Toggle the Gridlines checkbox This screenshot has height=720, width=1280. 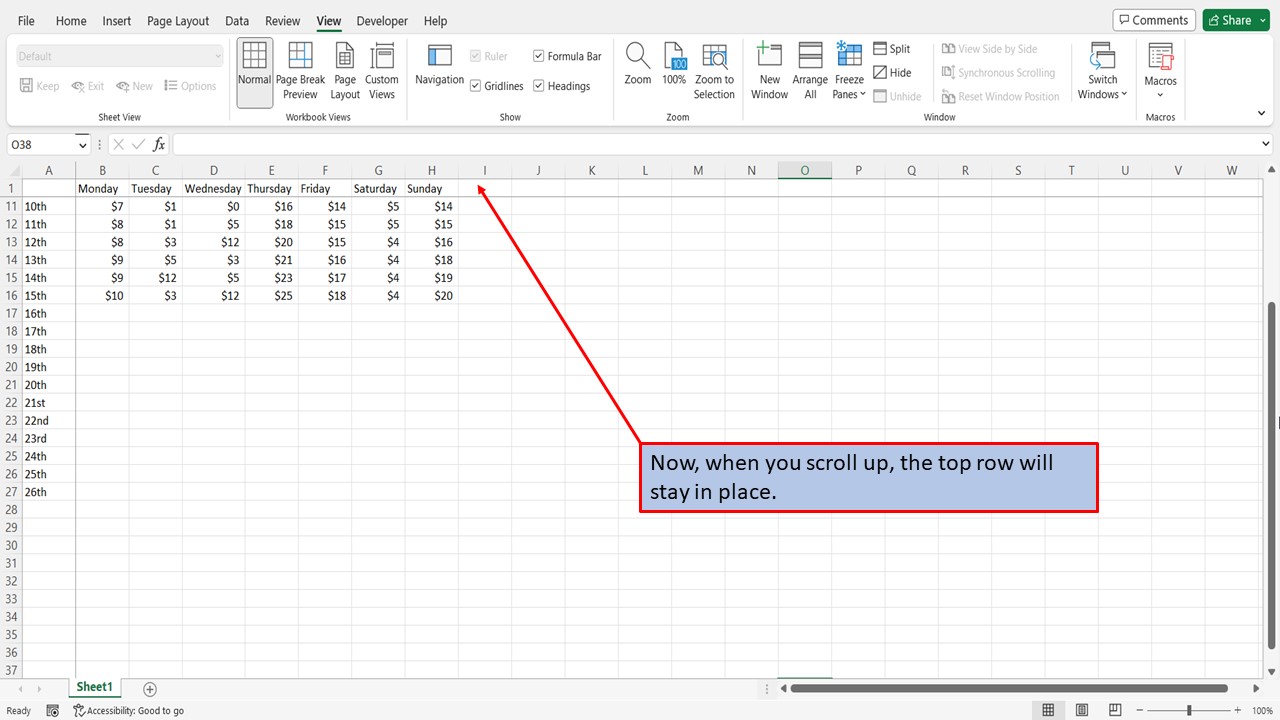(x=475, y=85)
